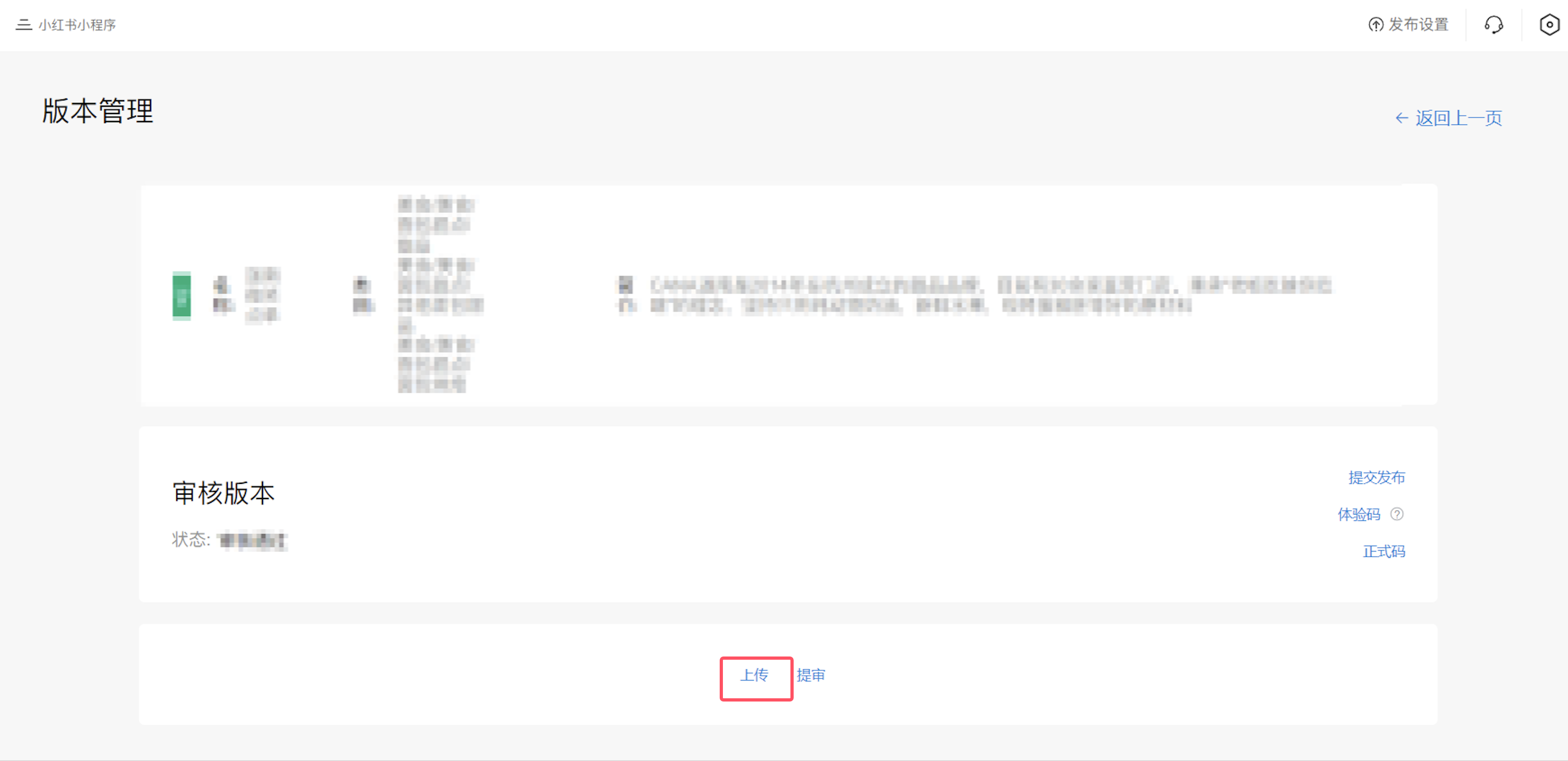This screenshot has width=1568, height=761.
Task: Show the 正式码 official code
Action: (x=1384, y=551)
